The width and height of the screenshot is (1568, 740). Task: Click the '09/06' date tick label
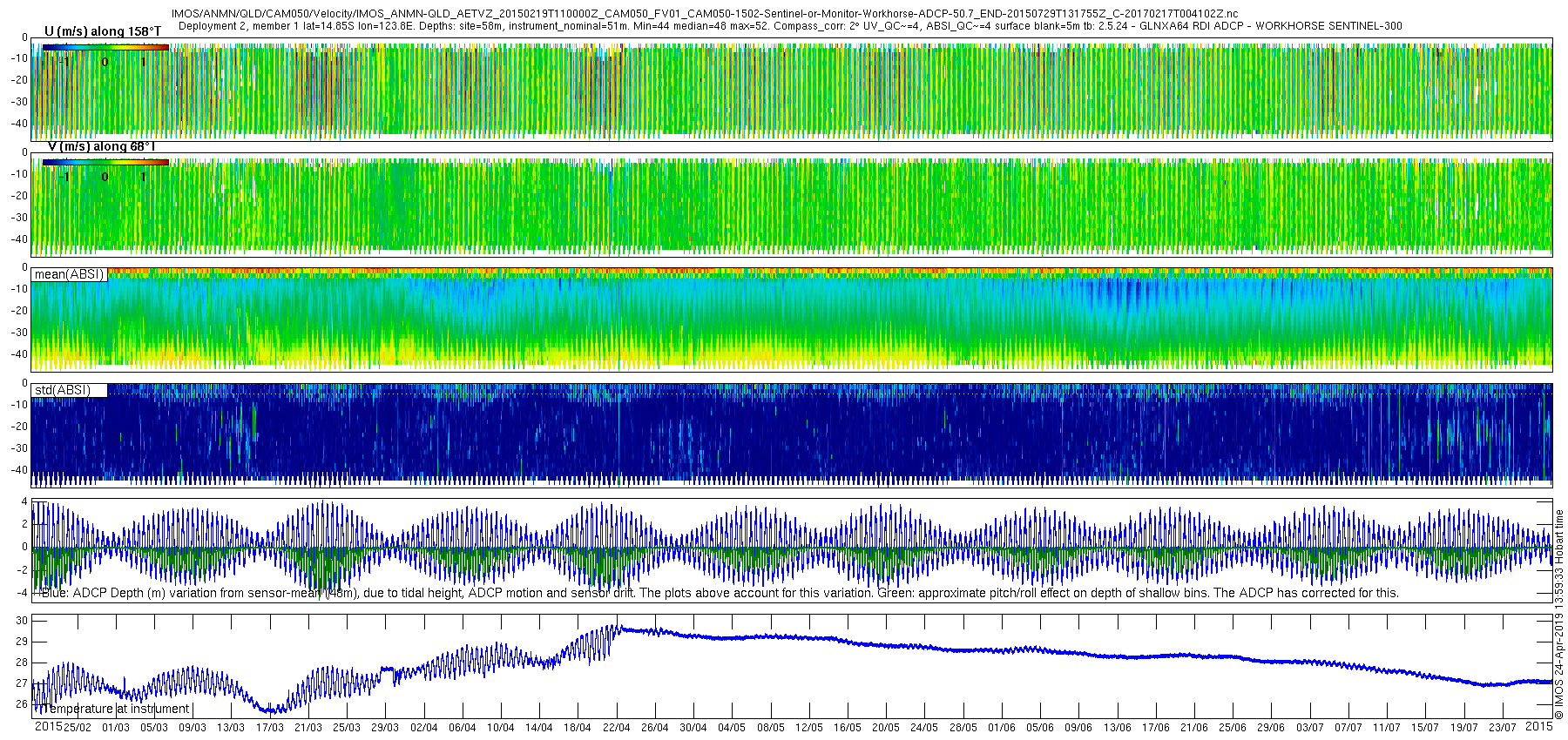1078,727
